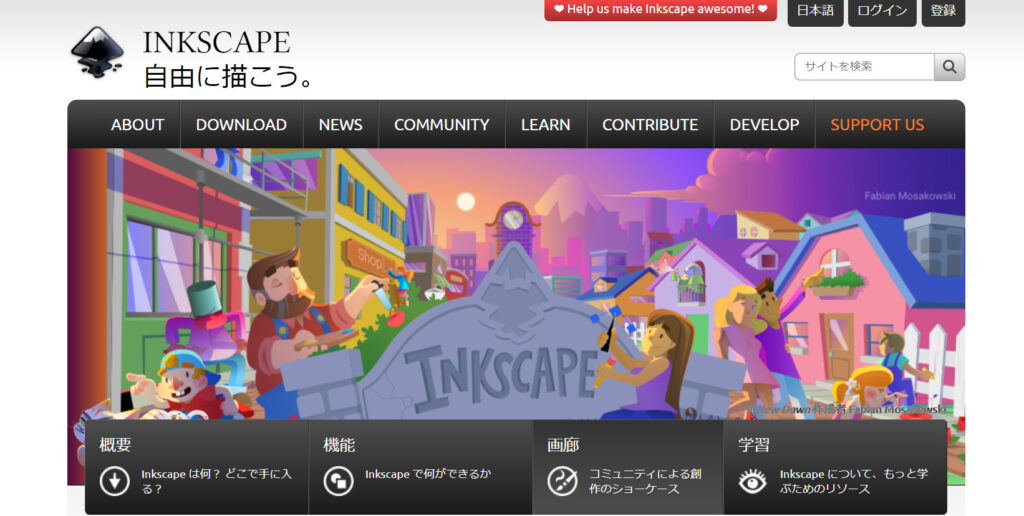Viewport: 1024px width, 516px height.
Task: Click the INKSCAPE site title text
Action: (216, 43)
